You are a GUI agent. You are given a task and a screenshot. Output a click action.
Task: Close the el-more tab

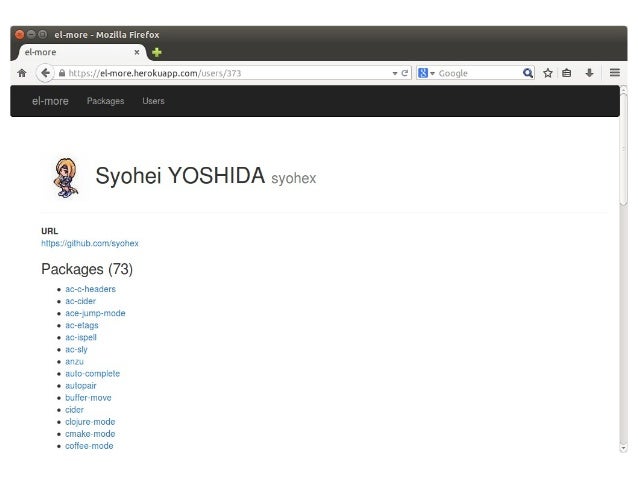[137, 52]
